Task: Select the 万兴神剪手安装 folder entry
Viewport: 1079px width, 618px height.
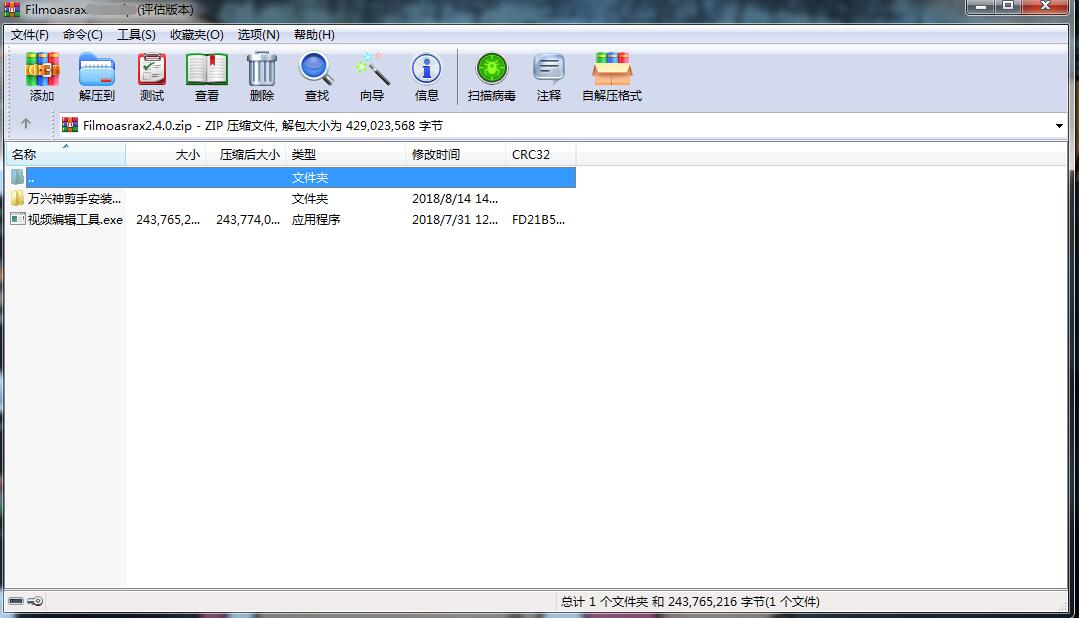Action: [74, 199]
